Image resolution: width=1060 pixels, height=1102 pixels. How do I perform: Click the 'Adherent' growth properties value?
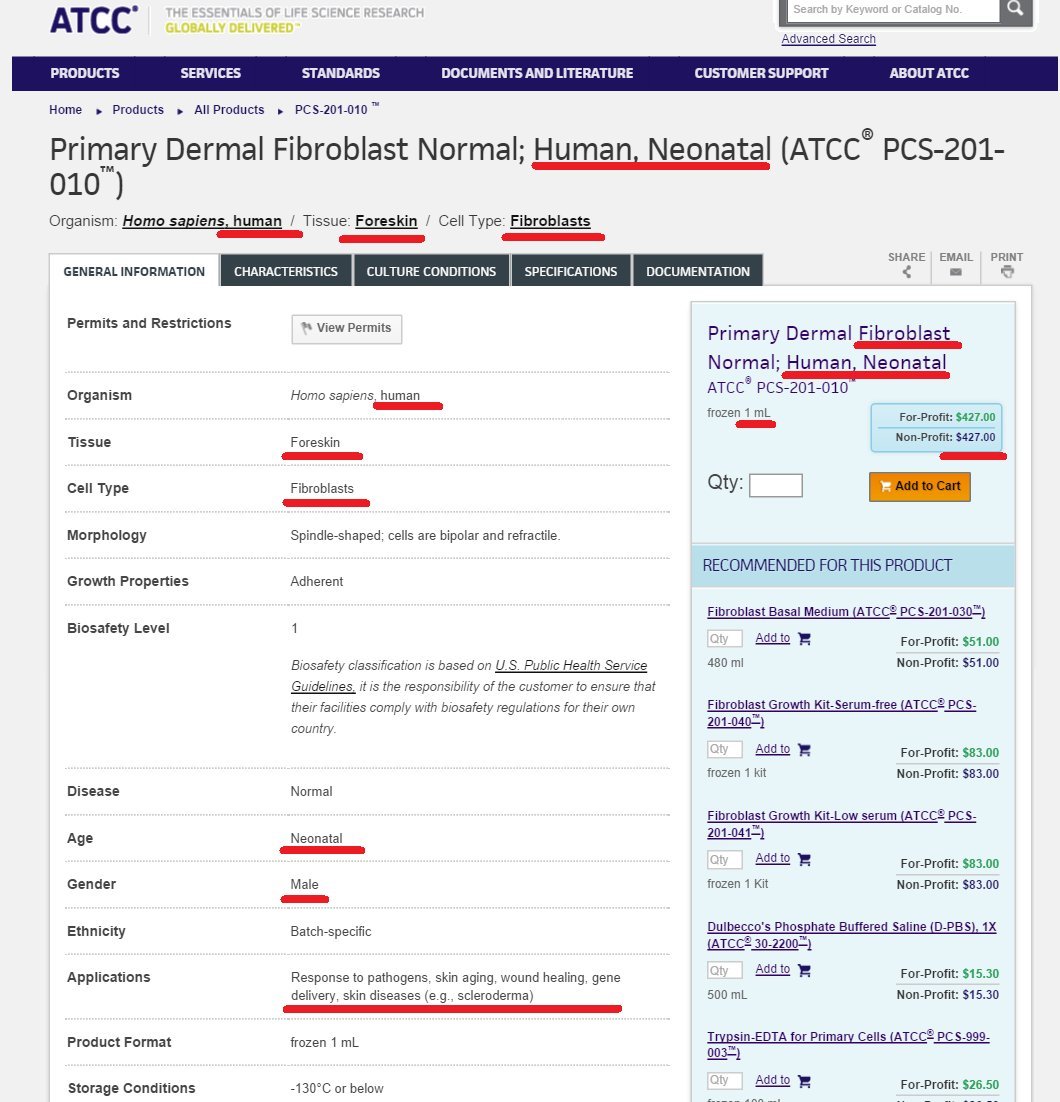317,582
